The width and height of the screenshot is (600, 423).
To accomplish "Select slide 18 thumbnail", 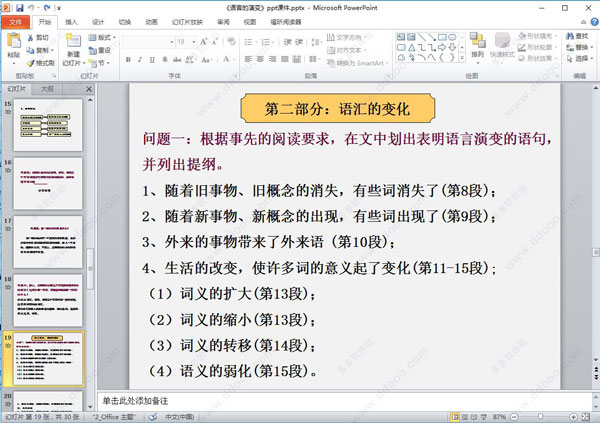I will tap(48, 300).
